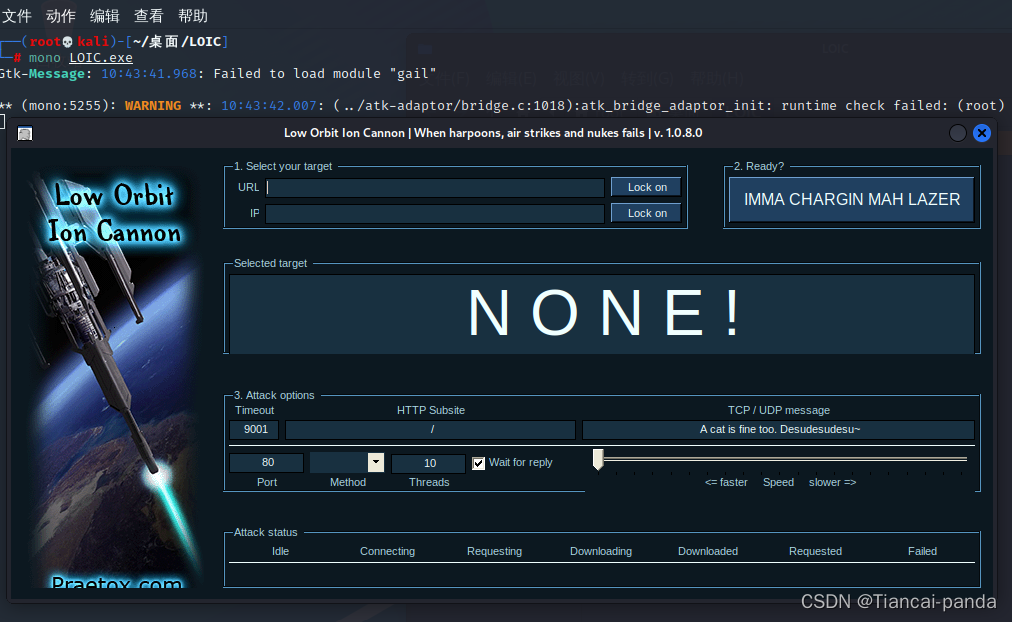Click the 'slower =>' speed label
This screenshot has height=622, width=1012.
(833, 483)
